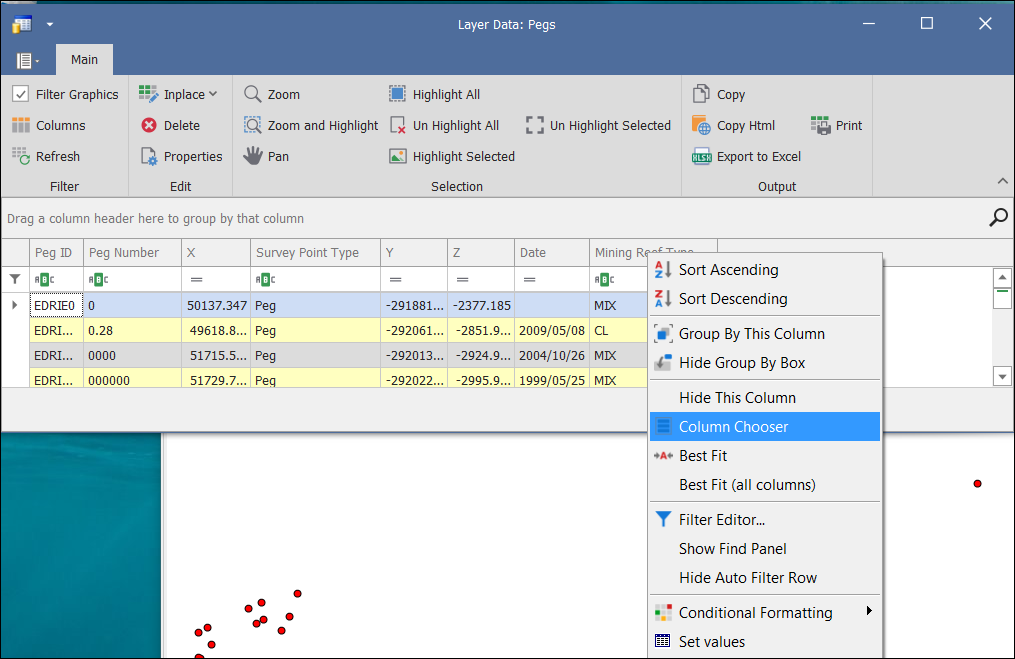Click the Zoom magnifier icon
This screenshot has height=659, width=1015.
[x=253, y=94]
